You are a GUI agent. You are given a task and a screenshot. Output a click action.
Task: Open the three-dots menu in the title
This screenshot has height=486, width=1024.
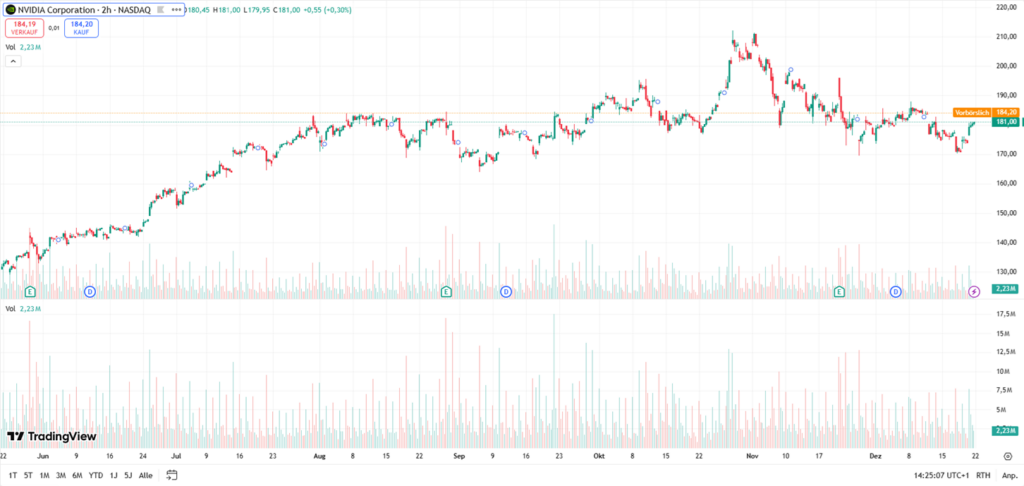coord(174,10)
